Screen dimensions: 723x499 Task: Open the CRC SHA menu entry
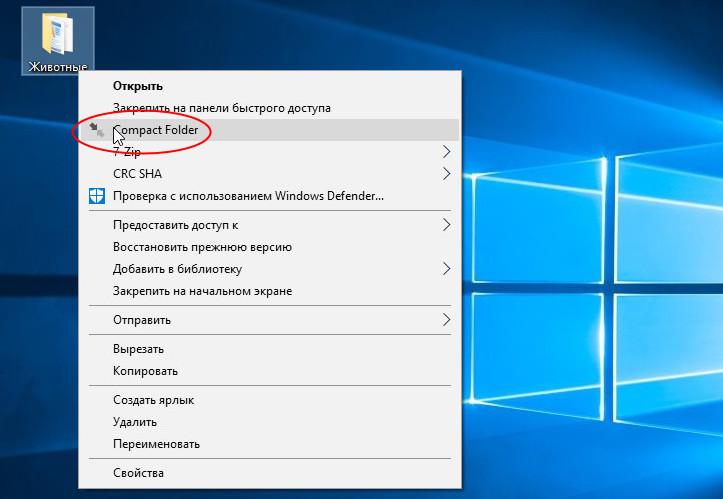coord(270,174)
